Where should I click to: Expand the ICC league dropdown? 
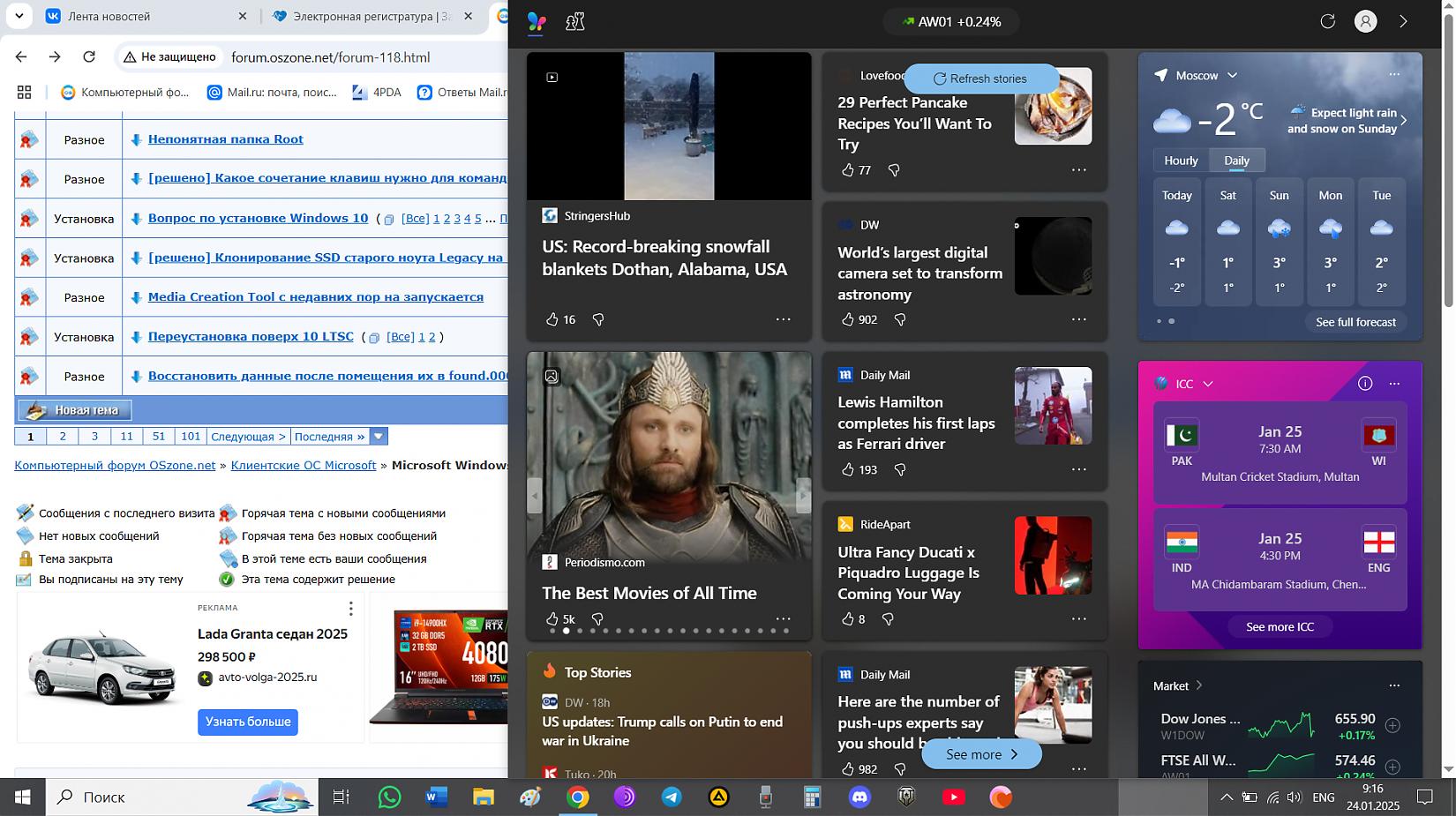[x=1208, y=384]
